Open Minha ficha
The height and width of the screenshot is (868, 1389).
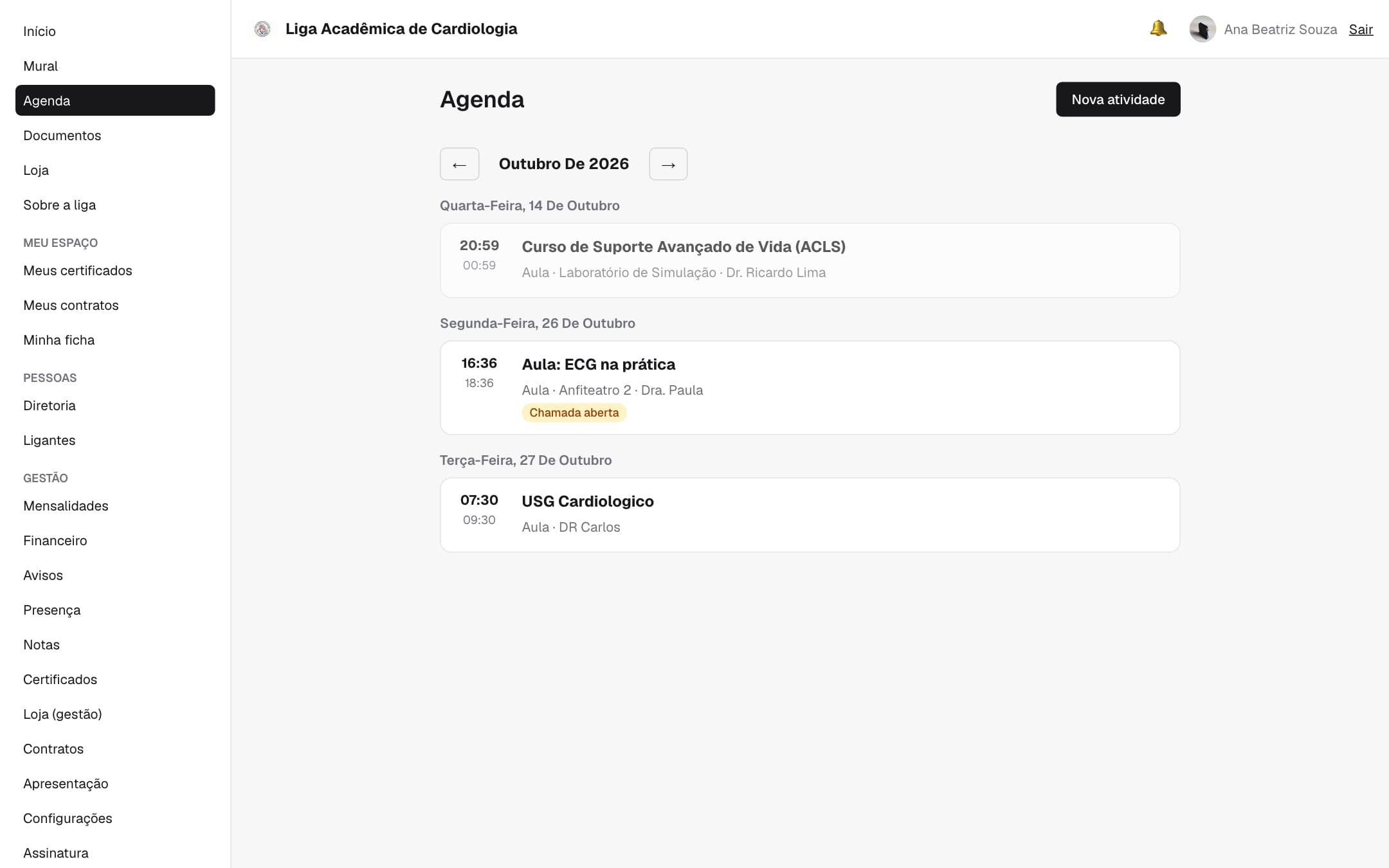tap(115, 339)
